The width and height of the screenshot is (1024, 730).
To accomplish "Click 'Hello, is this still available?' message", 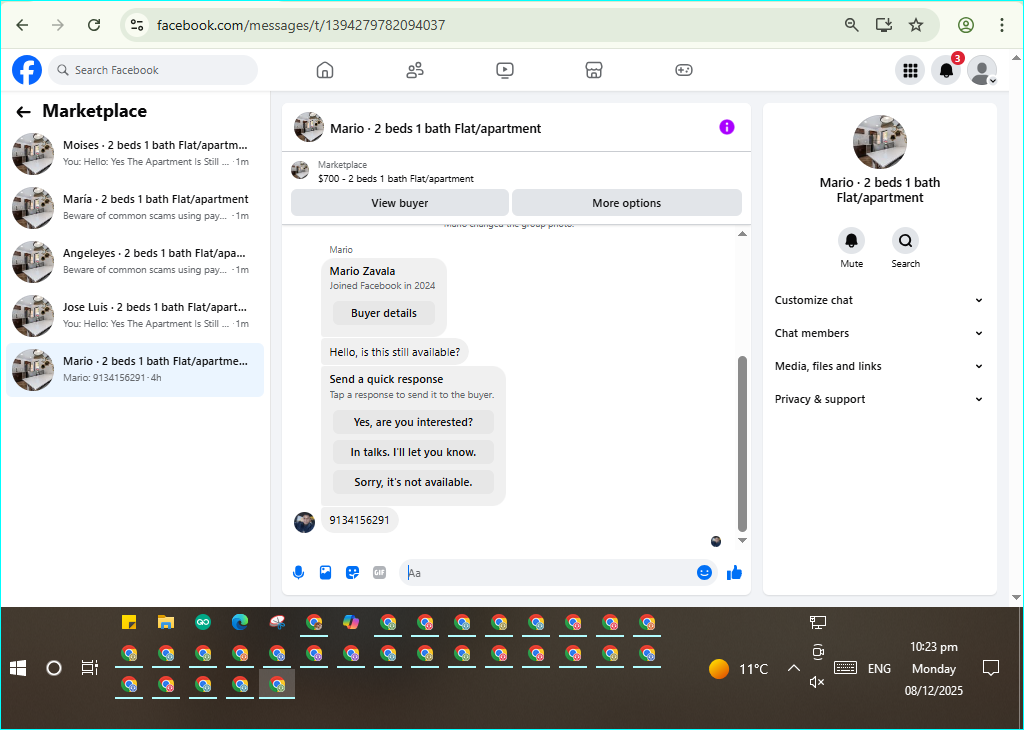I will pos(394,352).
